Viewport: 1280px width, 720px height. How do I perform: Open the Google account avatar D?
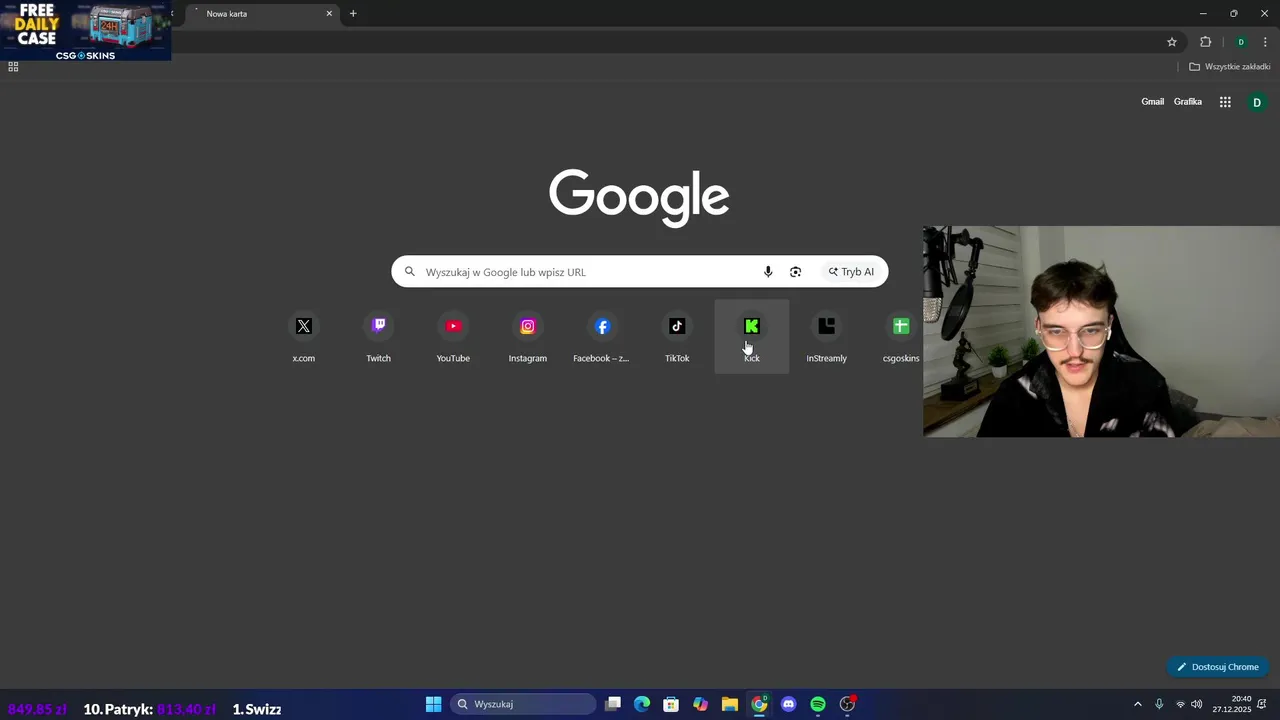1257,102
